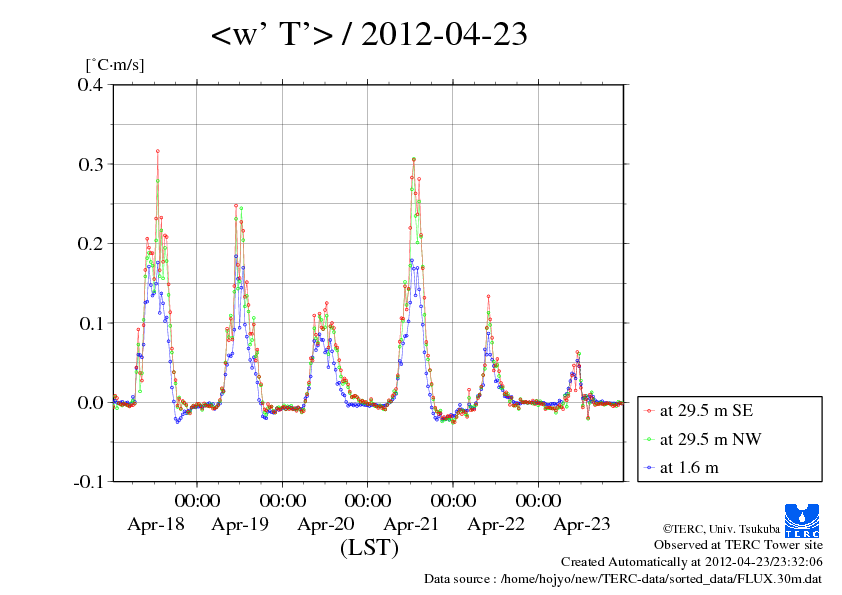
Task: Click the chart title "<w' T'> / 2012-04-23"
Action: (369, 36)
